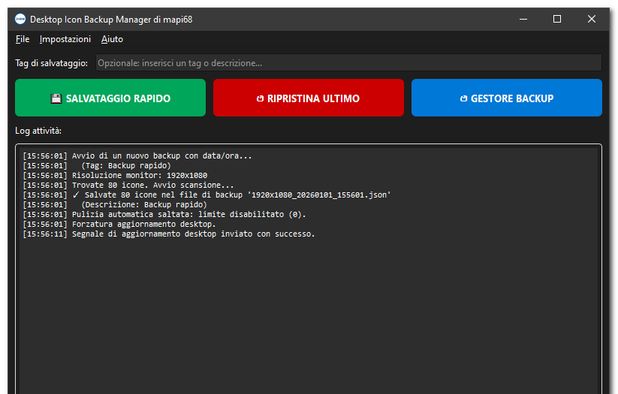Open the Aiuto menu
Screen dimensions: 618x394
(x=112, y=39)
